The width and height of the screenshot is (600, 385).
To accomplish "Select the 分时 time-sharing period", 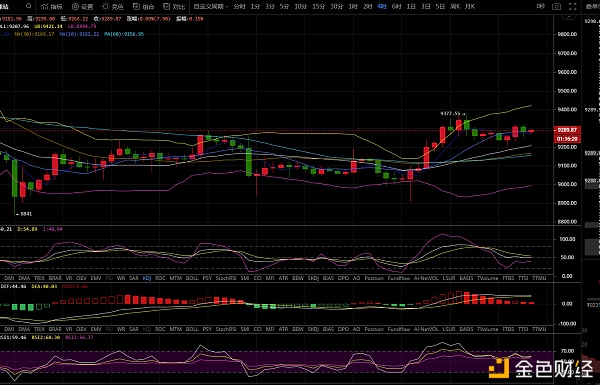I will tap(239, 7).
